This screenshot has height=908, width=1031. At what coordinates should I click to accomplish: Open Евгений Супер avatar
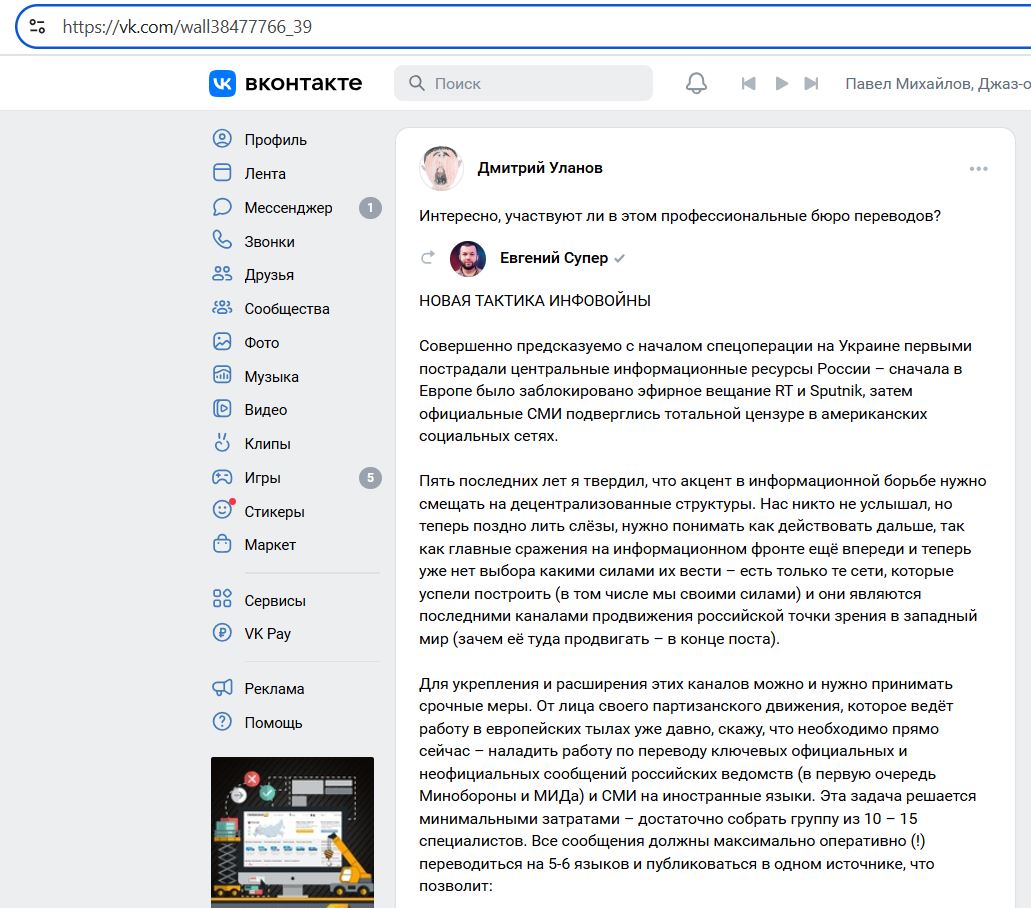point(468,258)
